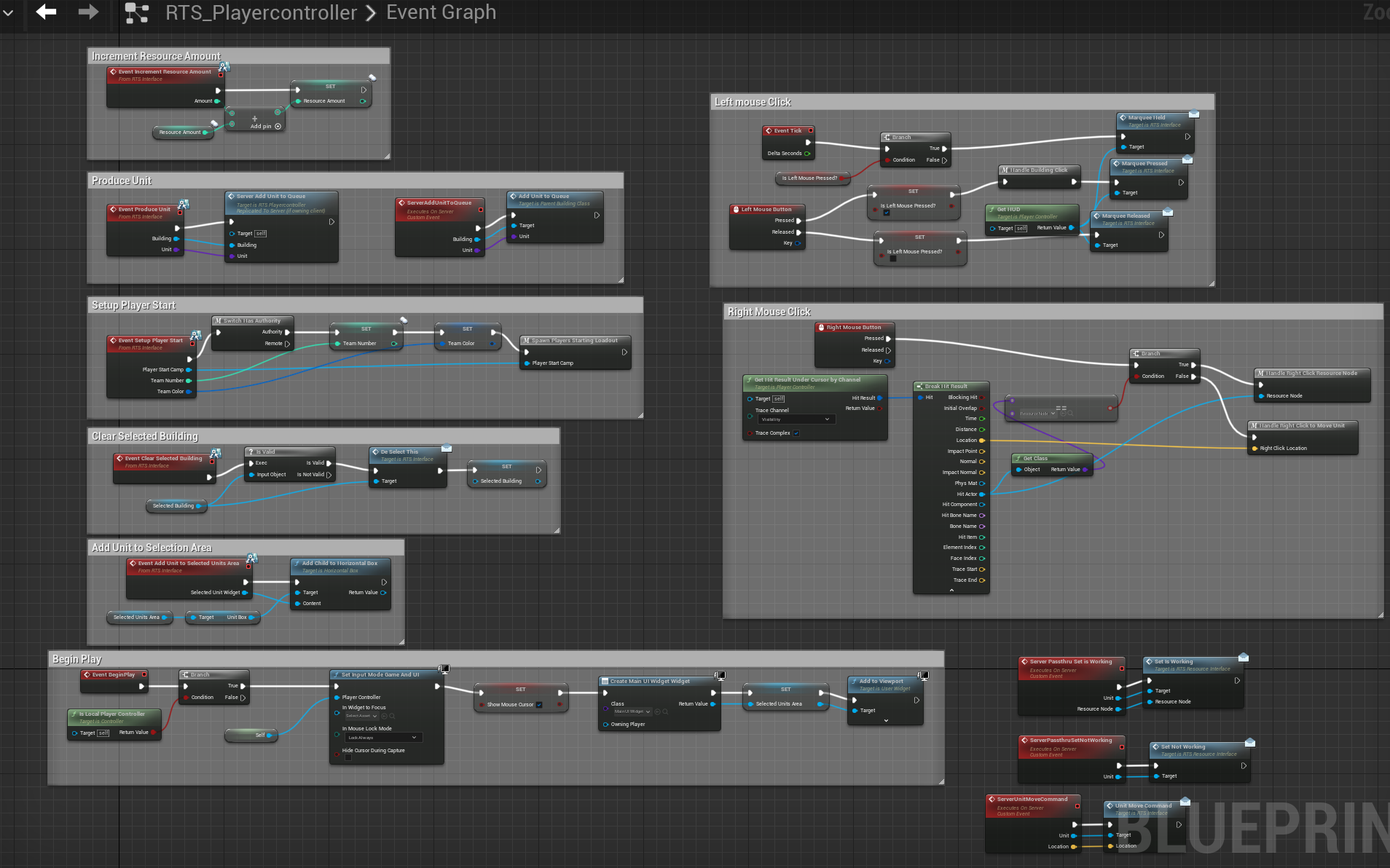1390x868 pixels.
Task: Open the history dropdown chevron at top left
Action: [8, 12]
